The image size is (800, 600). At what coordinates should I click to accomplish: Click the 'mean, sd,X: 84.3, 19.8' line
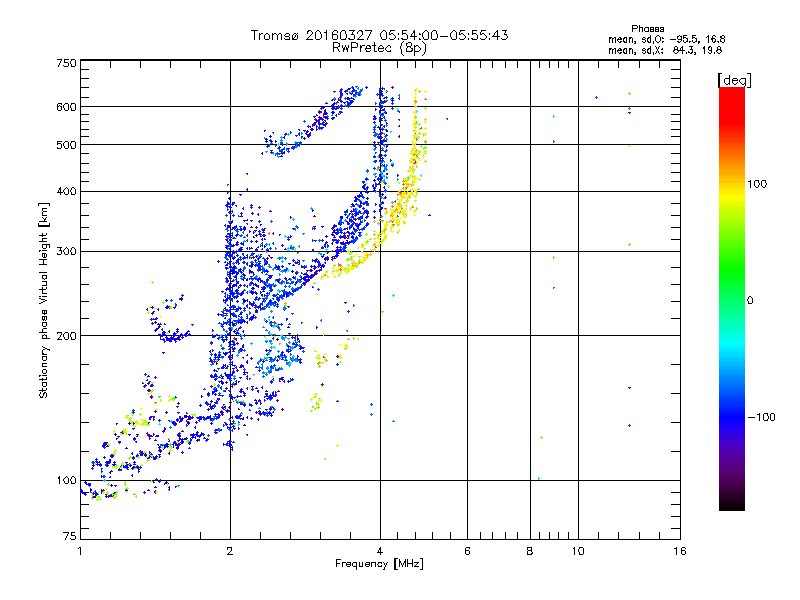point(665,50)
